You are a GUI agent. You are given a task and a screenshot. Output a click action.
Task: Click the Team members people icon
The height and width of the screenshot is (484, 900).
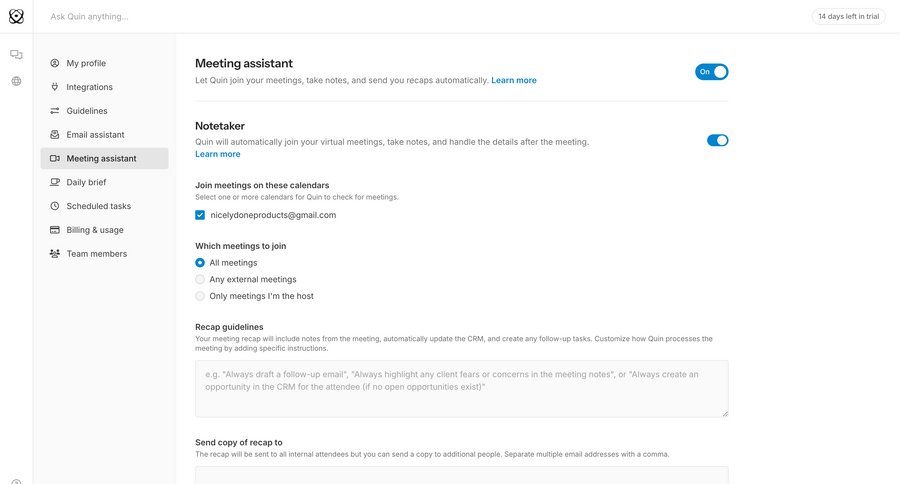click(x=55, y=254)
